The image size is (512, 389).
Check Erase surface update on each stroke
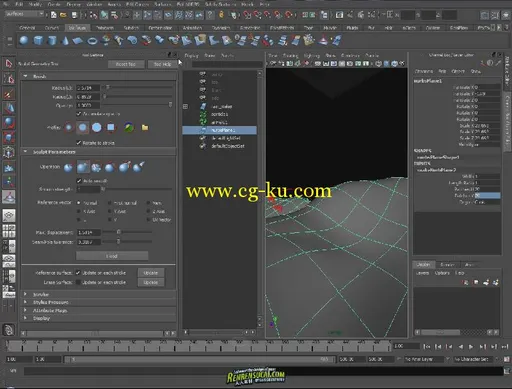point(78,282)
